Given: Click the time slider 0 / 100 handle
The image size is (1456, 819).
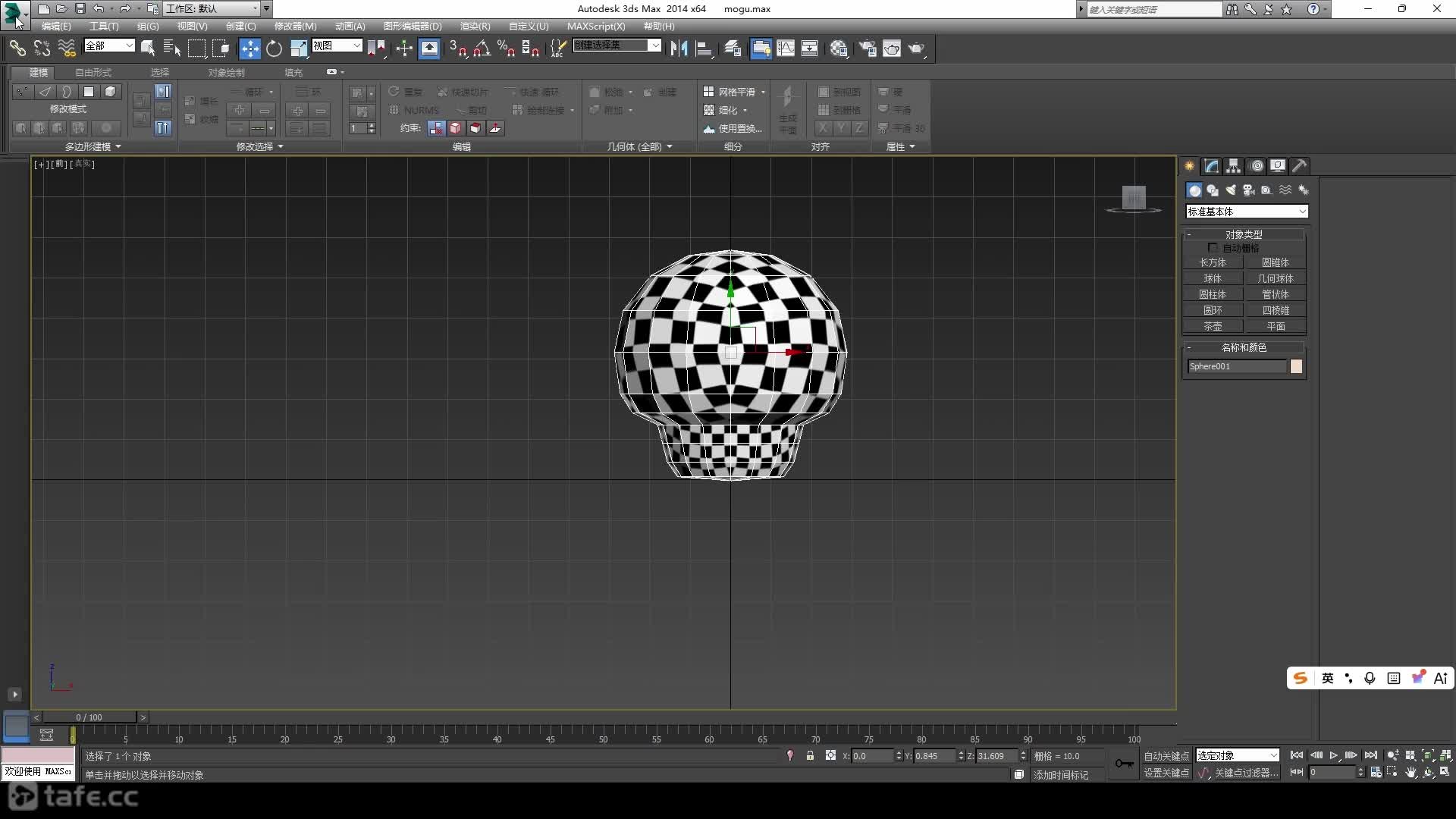Looking at the screenshot, I should tap(89, 717).
